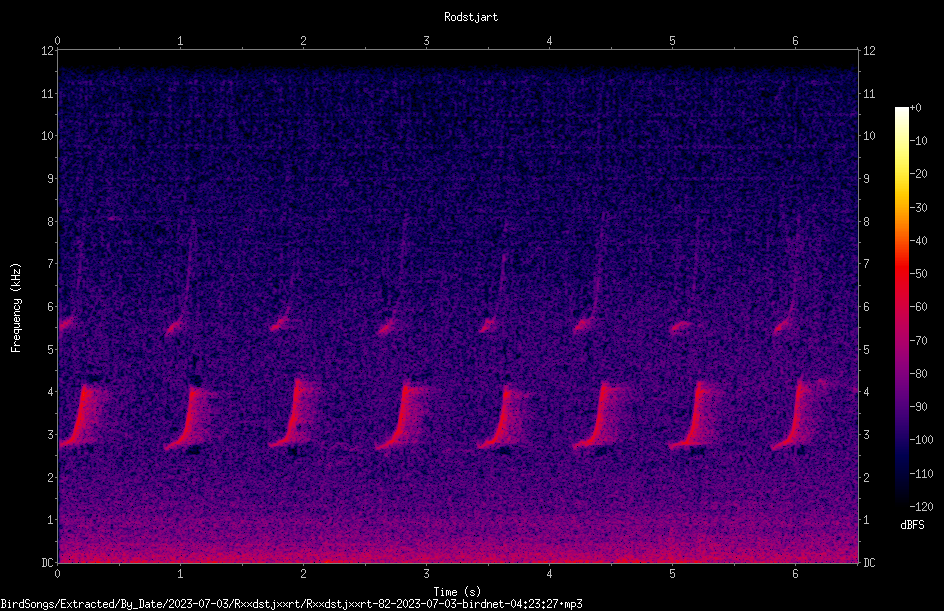The width and height of the screenshot is (944, 611).
Task: Click the first chirp near 3 kHz
Action: point(79,415)
